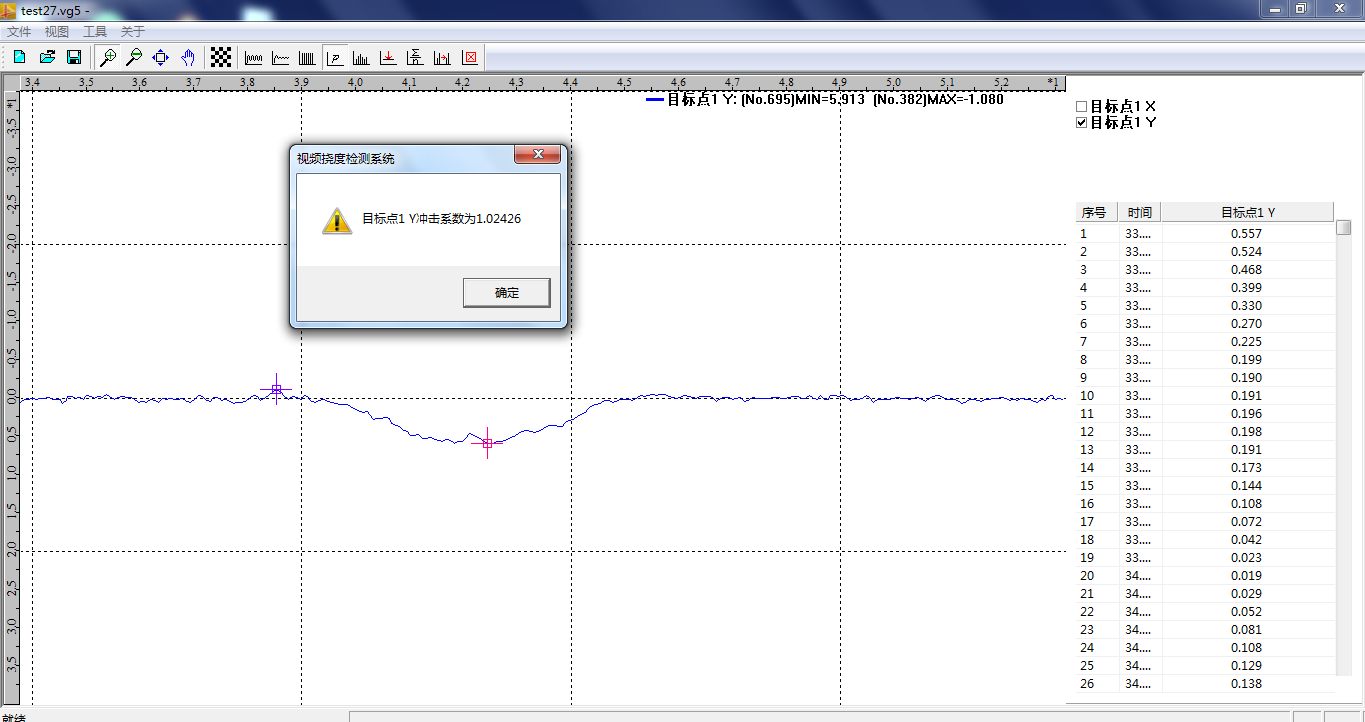Click the fit-to-view four-arrows icon
Screen dimensions: 1365x722
coord(161,57)
